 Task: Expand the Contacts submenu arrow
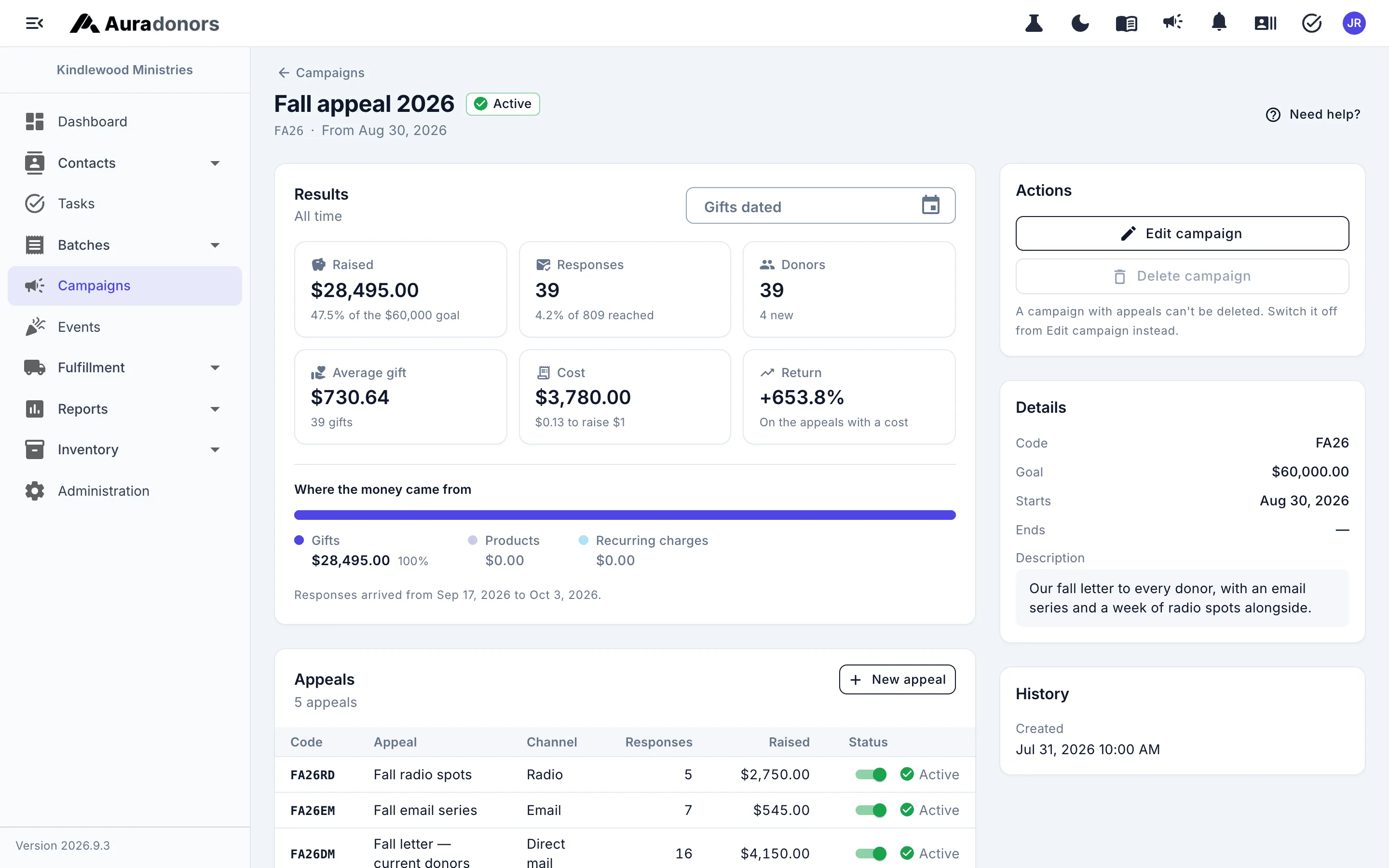coord(215,163)
